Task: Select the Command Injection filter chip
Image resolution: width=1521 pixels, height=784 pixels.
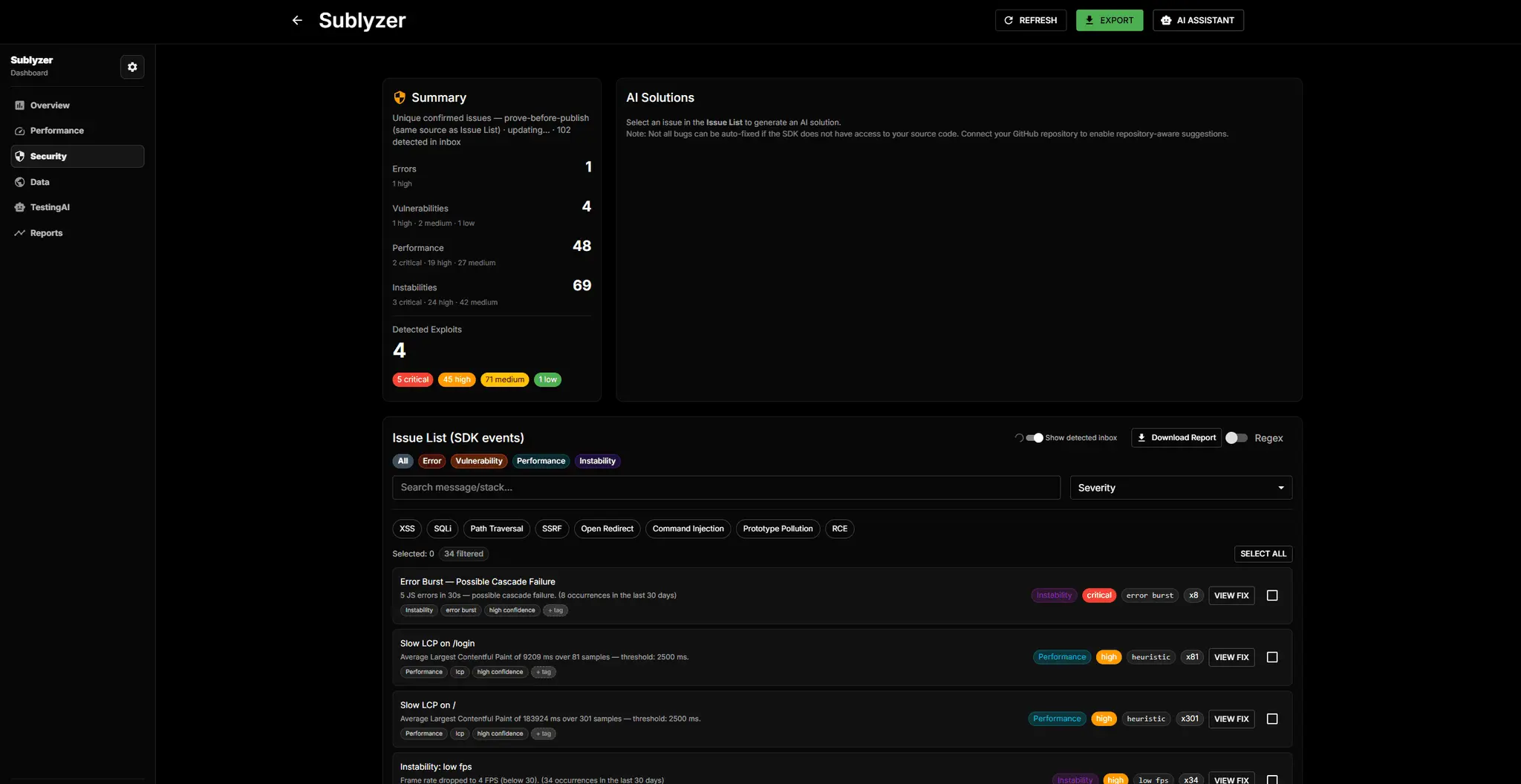Action: click(688, 529)
